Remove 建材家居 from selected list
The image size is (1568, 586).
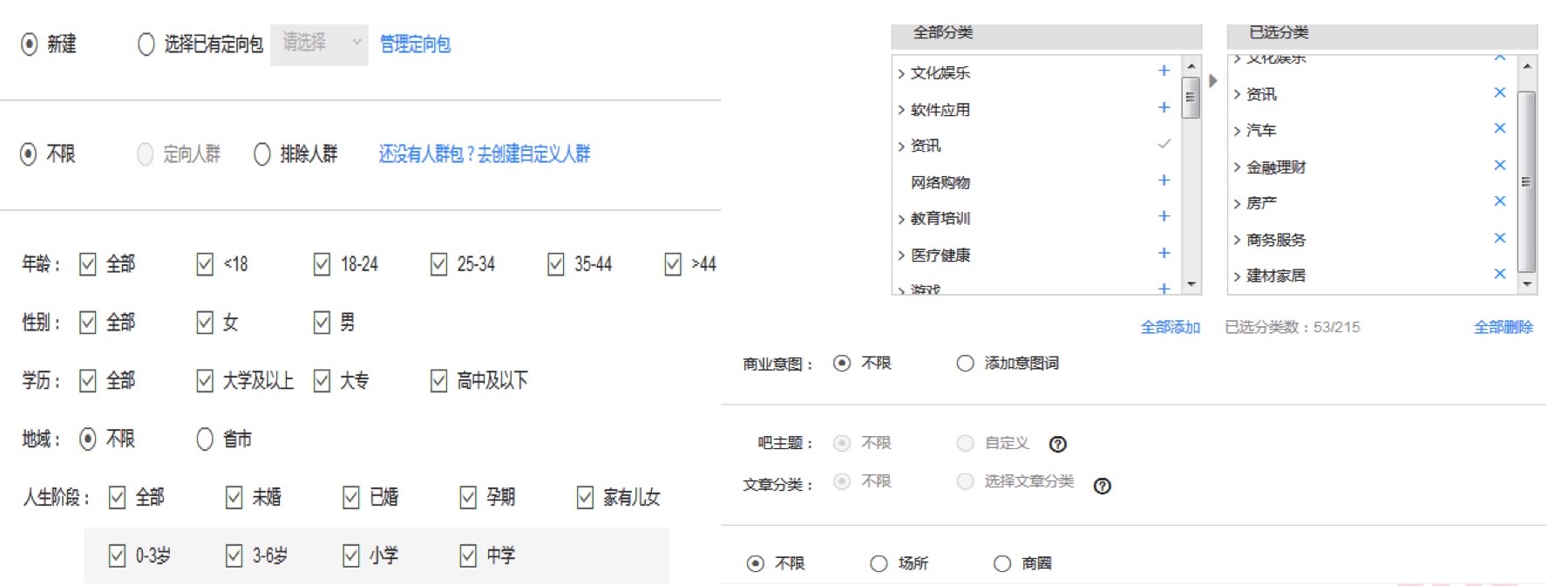pos(1499,274)
